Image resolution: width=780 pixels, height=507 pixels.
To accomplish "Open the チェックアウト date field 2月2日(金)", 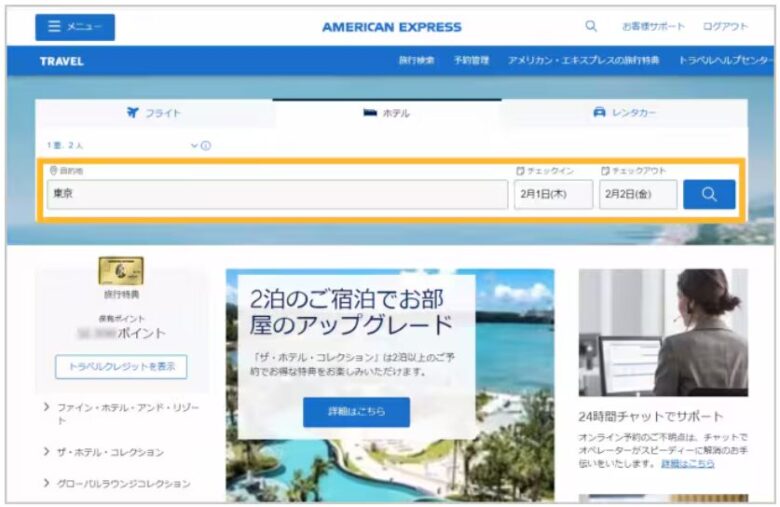I will pos(638,194).
